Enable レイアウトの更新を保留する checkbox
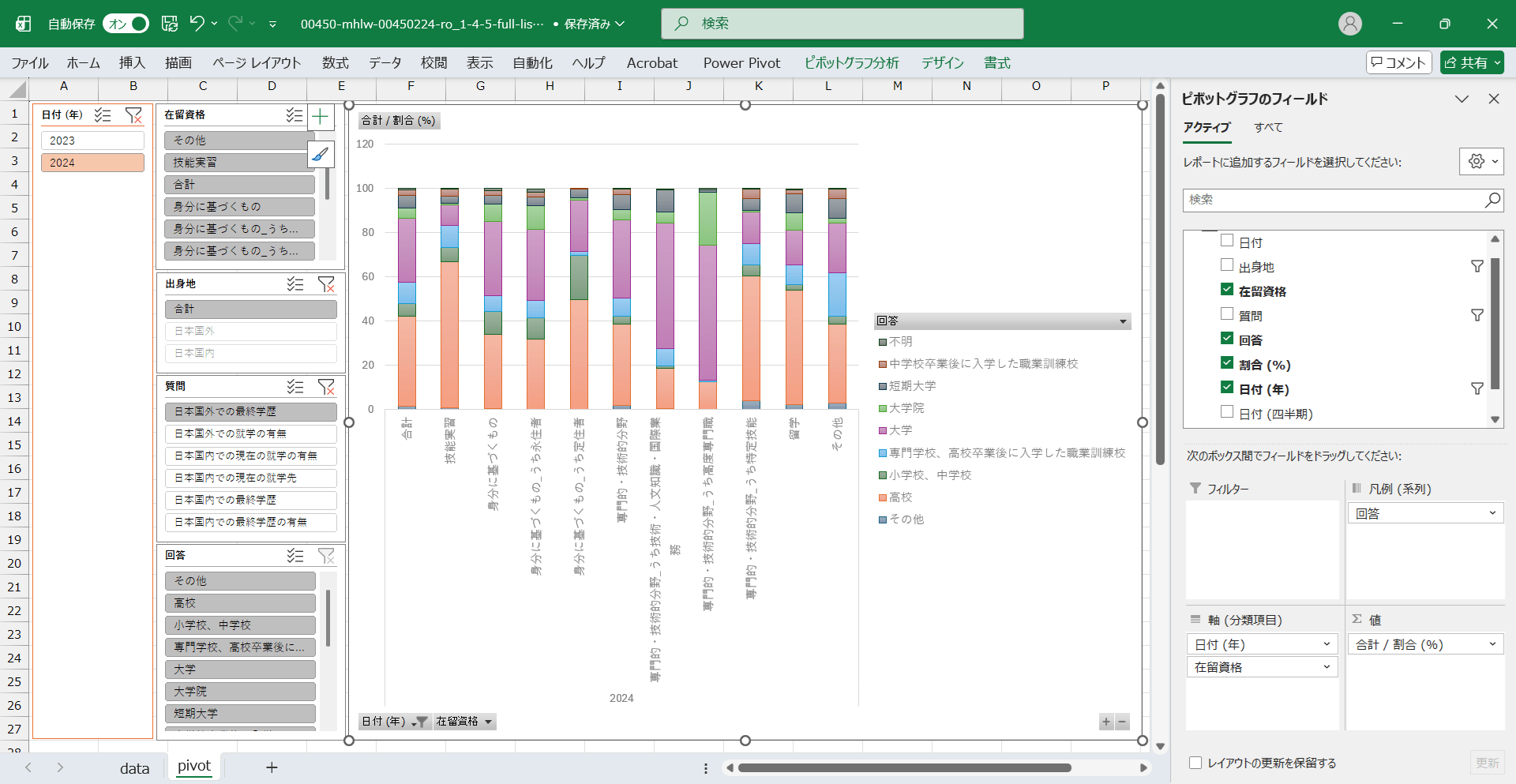The height and width of the screenshot is (784, 1516). pyautogui.click(x=1195, y=763)
